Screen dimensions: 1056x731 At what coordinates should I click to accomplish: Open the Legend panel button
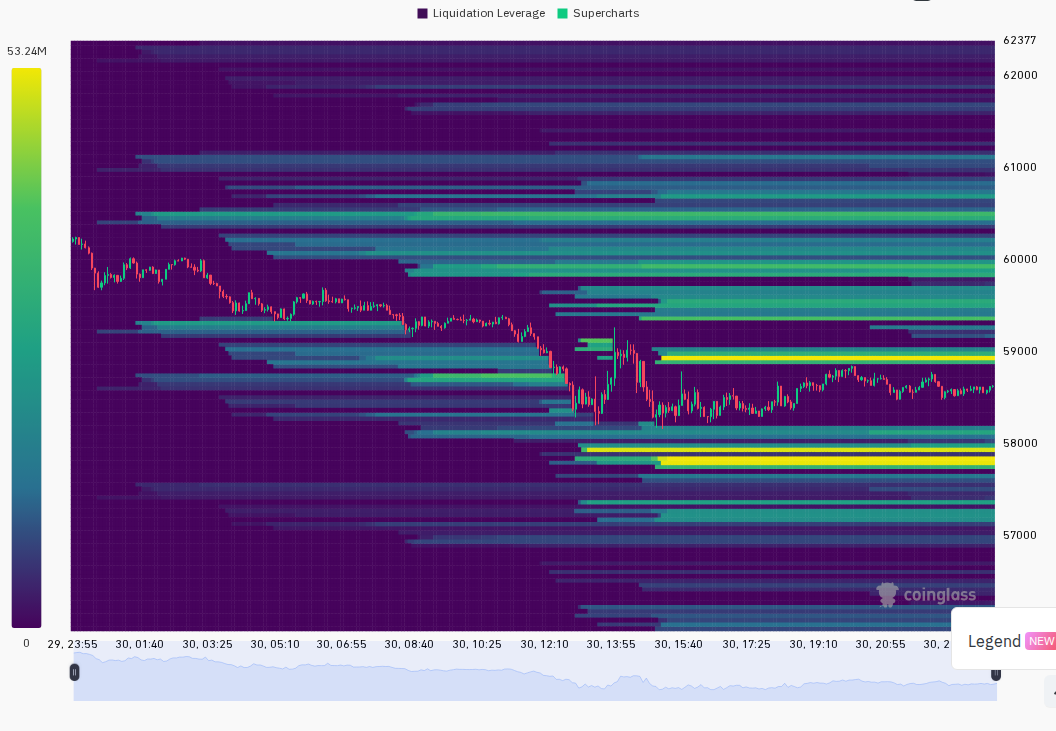tap(1003, 641)
